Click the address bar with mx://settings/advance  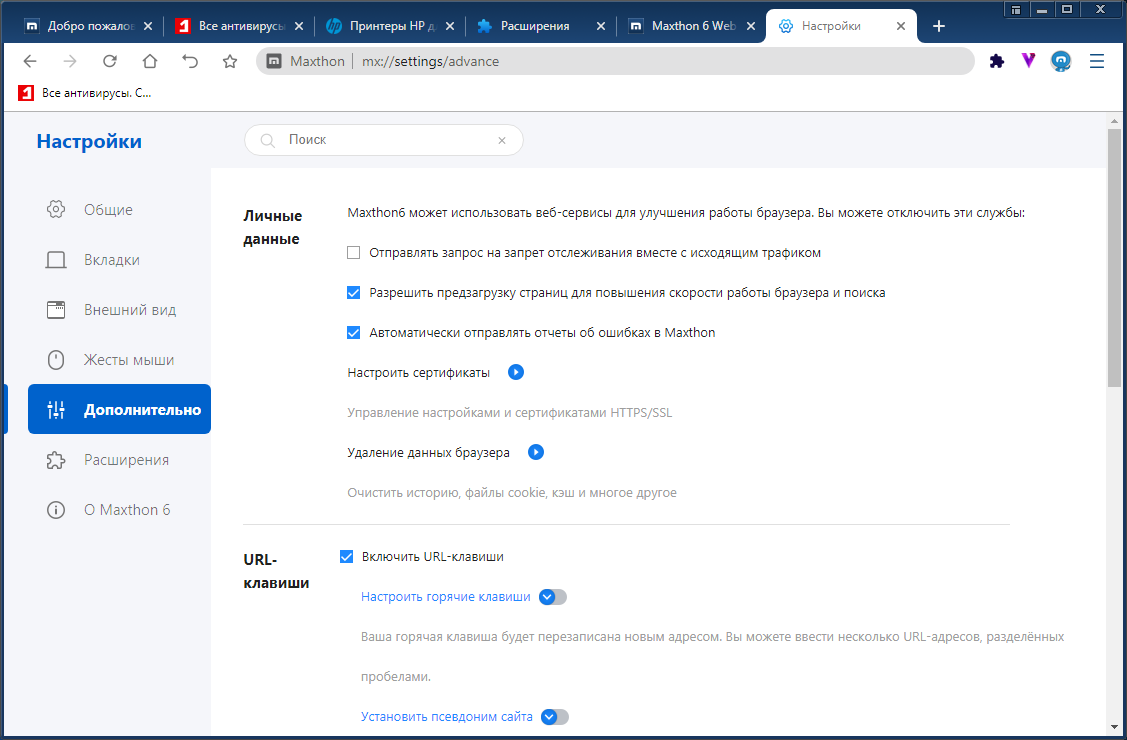[615, 62]
